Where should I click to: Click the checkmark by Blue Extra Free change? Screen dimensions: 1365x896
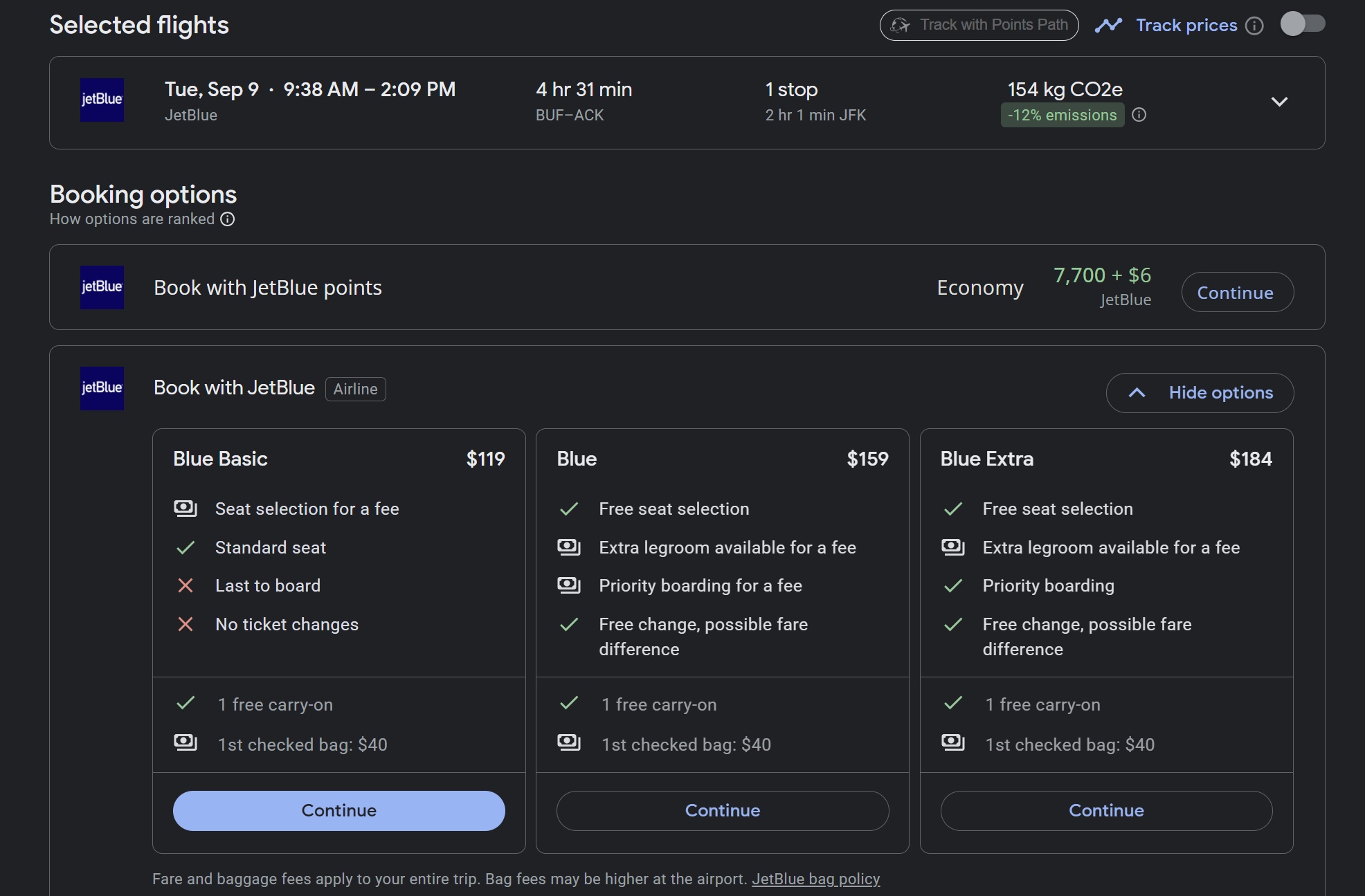coord(953,625)
